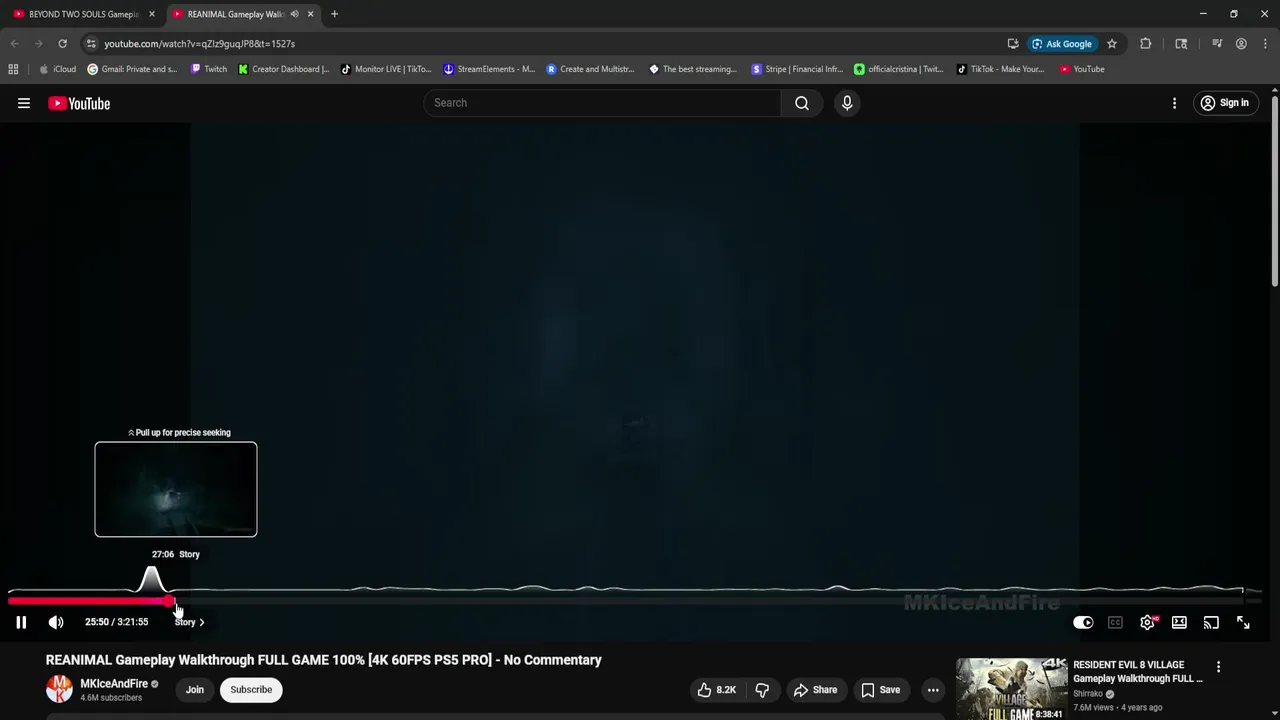Open media controls music icon
Viewport: 1280px width, 720px height.
tap(1217, 44)
